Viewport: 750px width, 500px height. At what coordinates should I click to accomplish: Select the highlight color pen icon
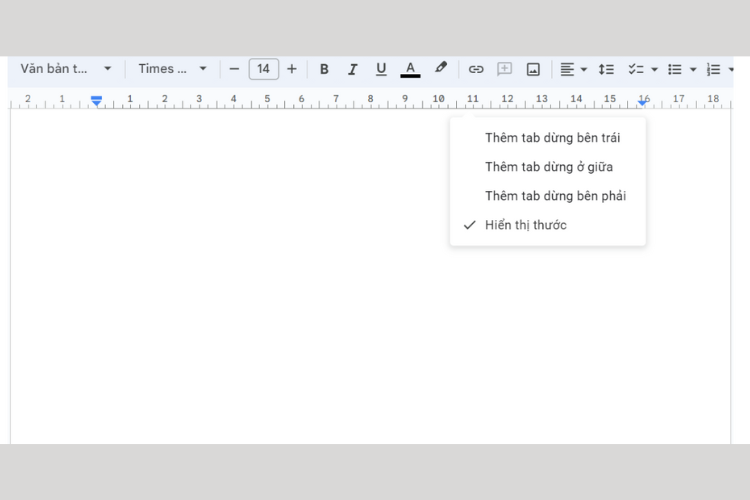click(x=441, y=68)
